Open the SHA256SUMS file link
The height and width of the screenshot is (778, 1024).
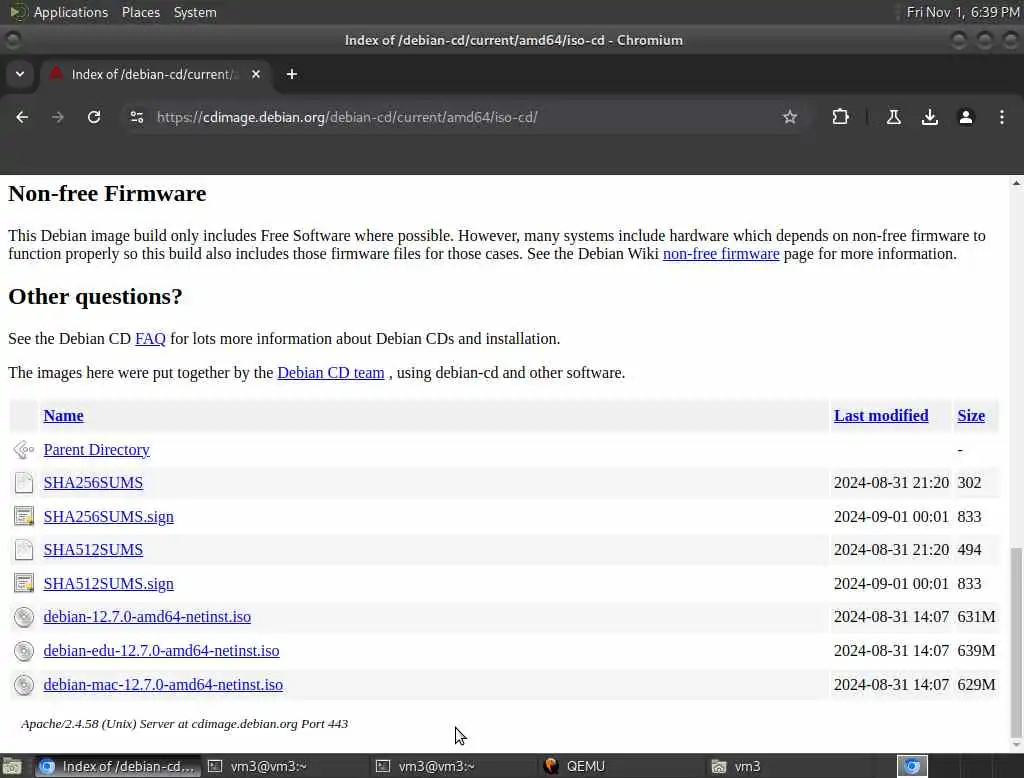pyautogui.click(x=93, y=483)
